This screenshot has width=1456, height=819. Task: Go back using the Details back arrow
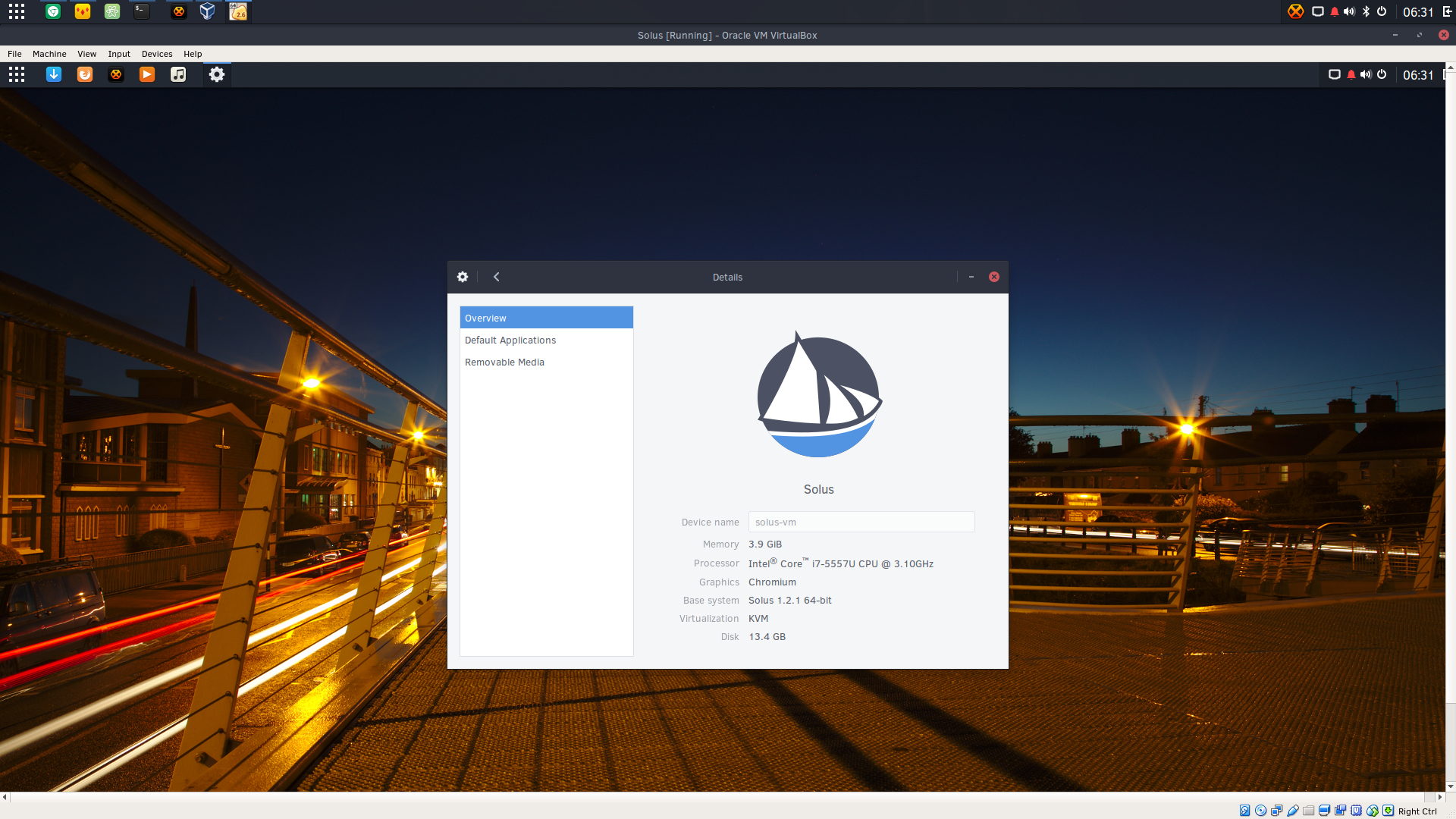(497, 277)
